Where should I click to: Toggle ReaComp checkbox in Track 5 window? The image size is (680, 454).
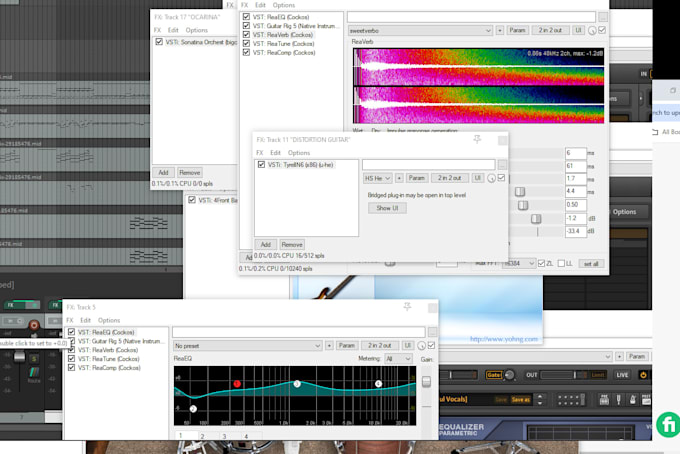point(72,367)
